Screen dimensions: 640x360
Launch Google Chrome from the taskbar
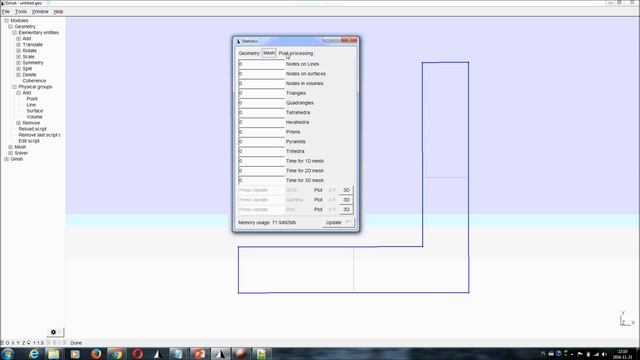click(117, 353)
